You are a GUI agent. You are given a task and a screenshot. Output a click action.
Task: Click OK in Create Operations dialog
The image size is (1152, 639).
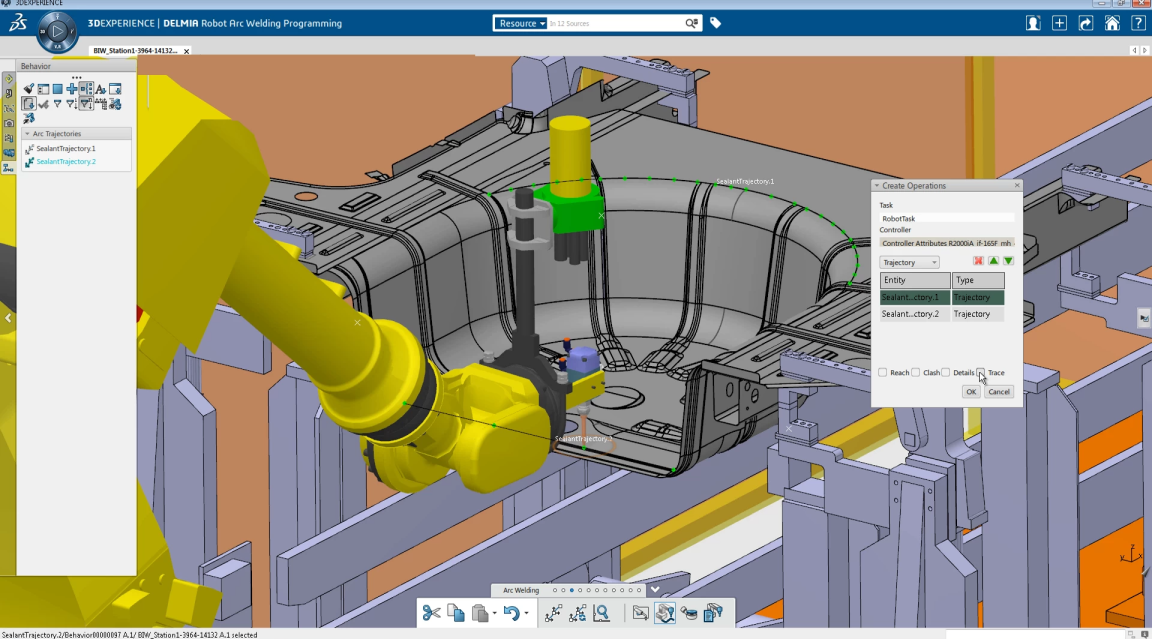pos(970,392)
